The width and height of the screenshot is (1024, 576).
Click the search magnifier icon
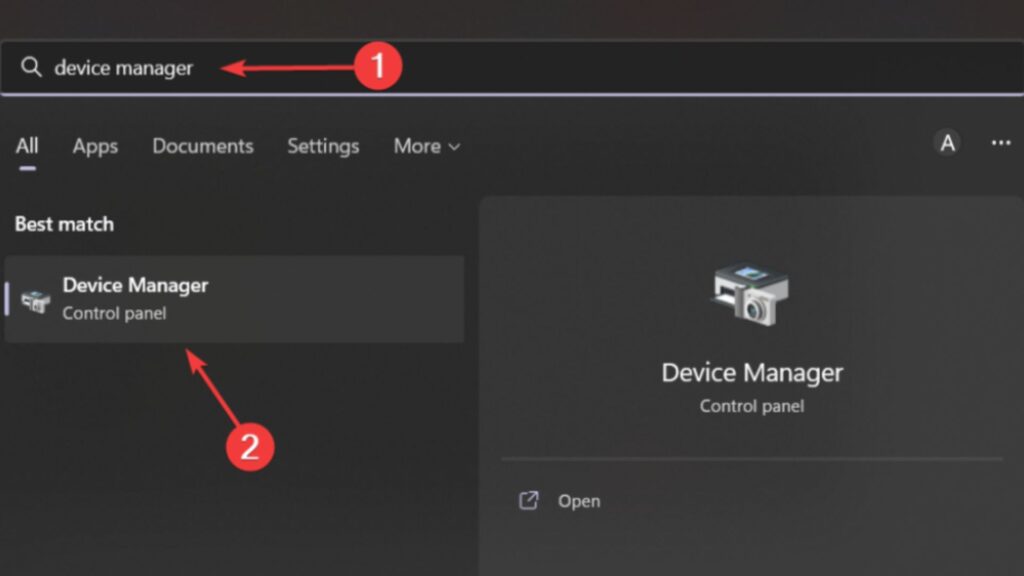pos(30,67)
